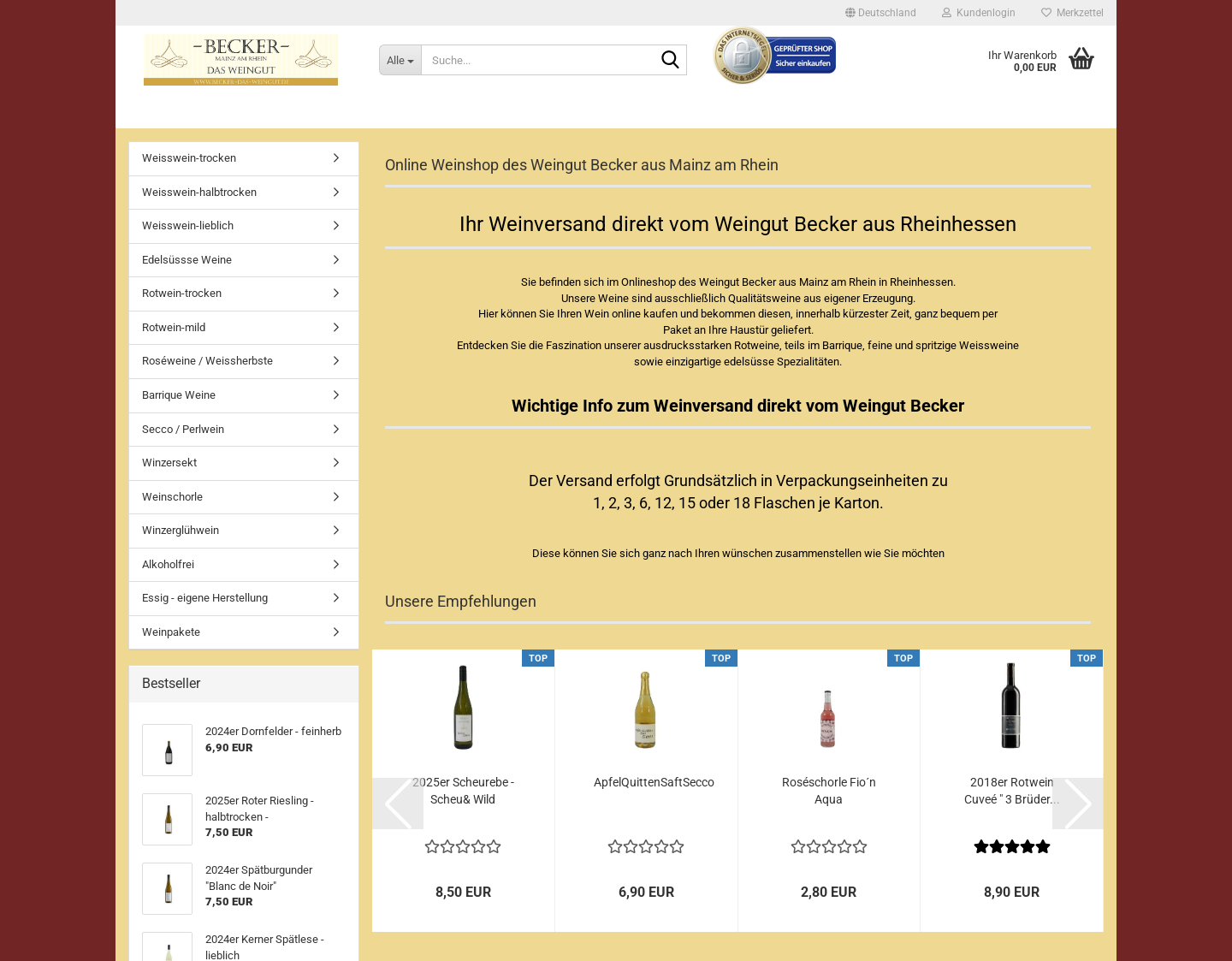Viewport: 1232px width, 961px height.
Task: Click 8,90 EUR price of Rotwein Cuveé
Action: [x=1011, y=892]
